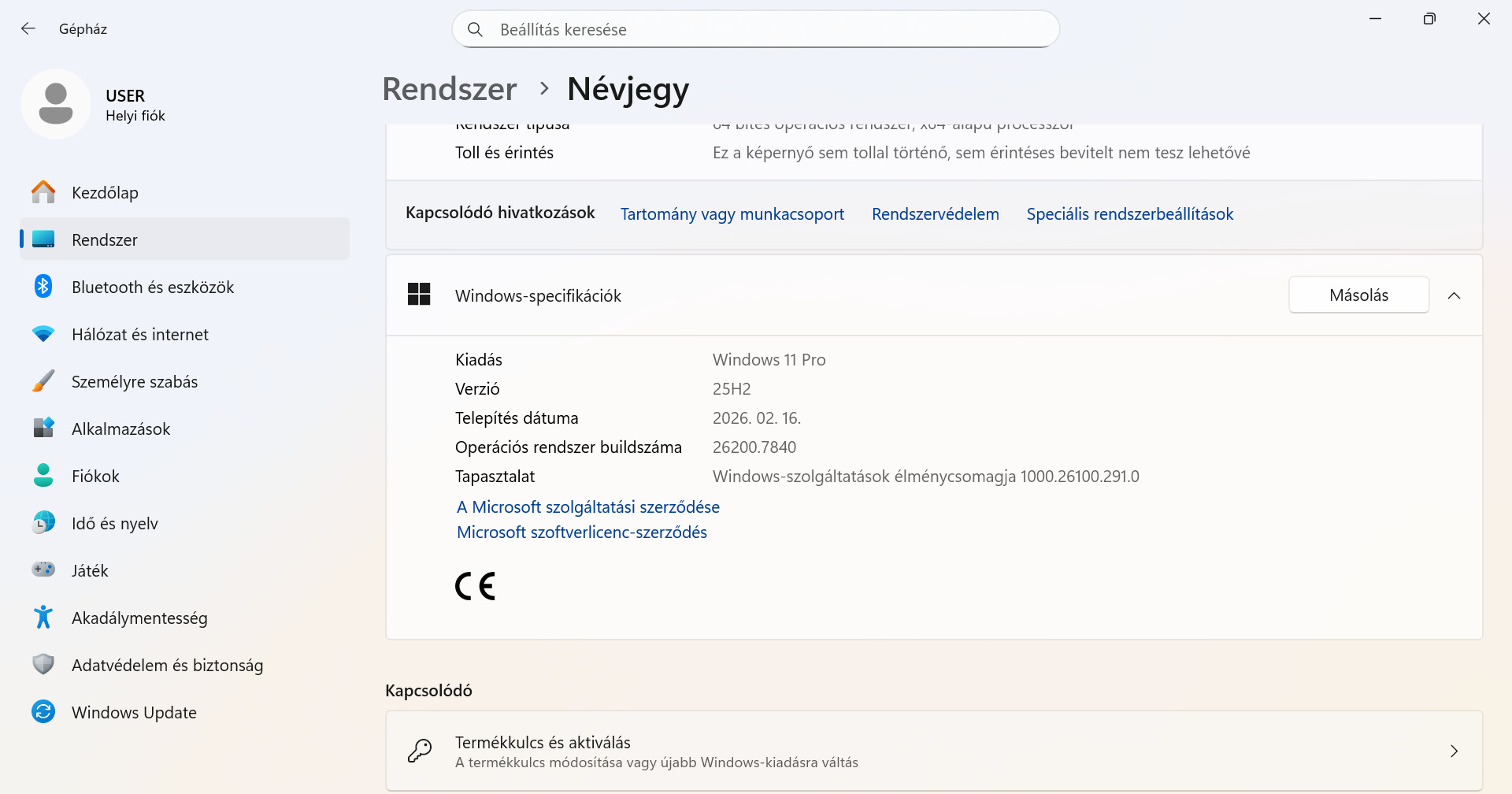The height and width of the screenshot is (794, 1512).
Task: Open Microsoft szoftverlicenc-szerződés link
Action: [582, 532]
